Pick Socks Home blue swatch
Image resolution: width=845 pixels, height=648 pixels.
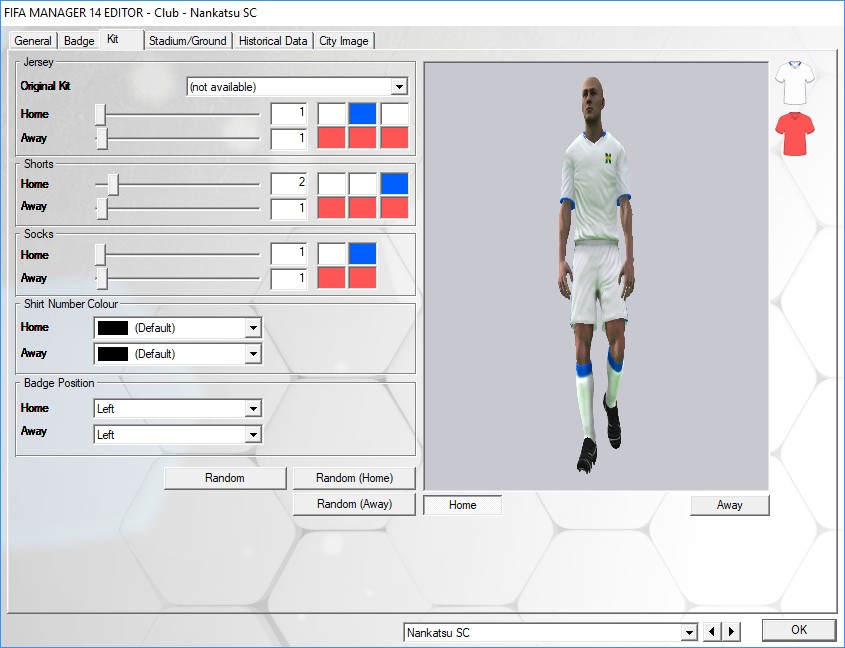click(x=363, y=254)
